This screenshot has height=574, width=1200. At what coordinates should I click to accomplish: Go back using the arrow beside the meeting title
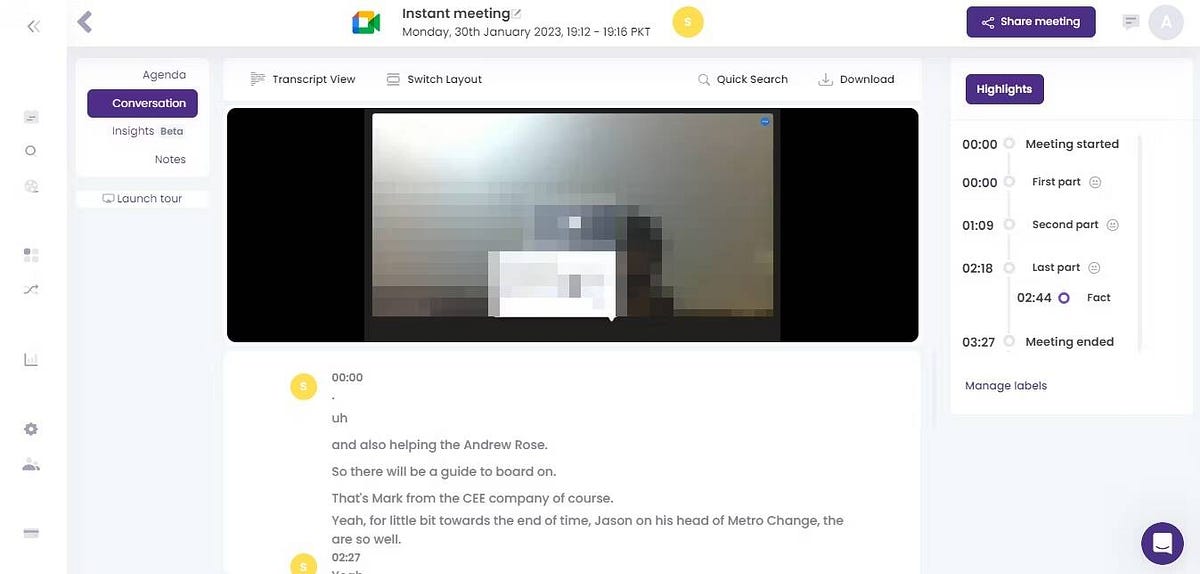(x=85, y=22)
